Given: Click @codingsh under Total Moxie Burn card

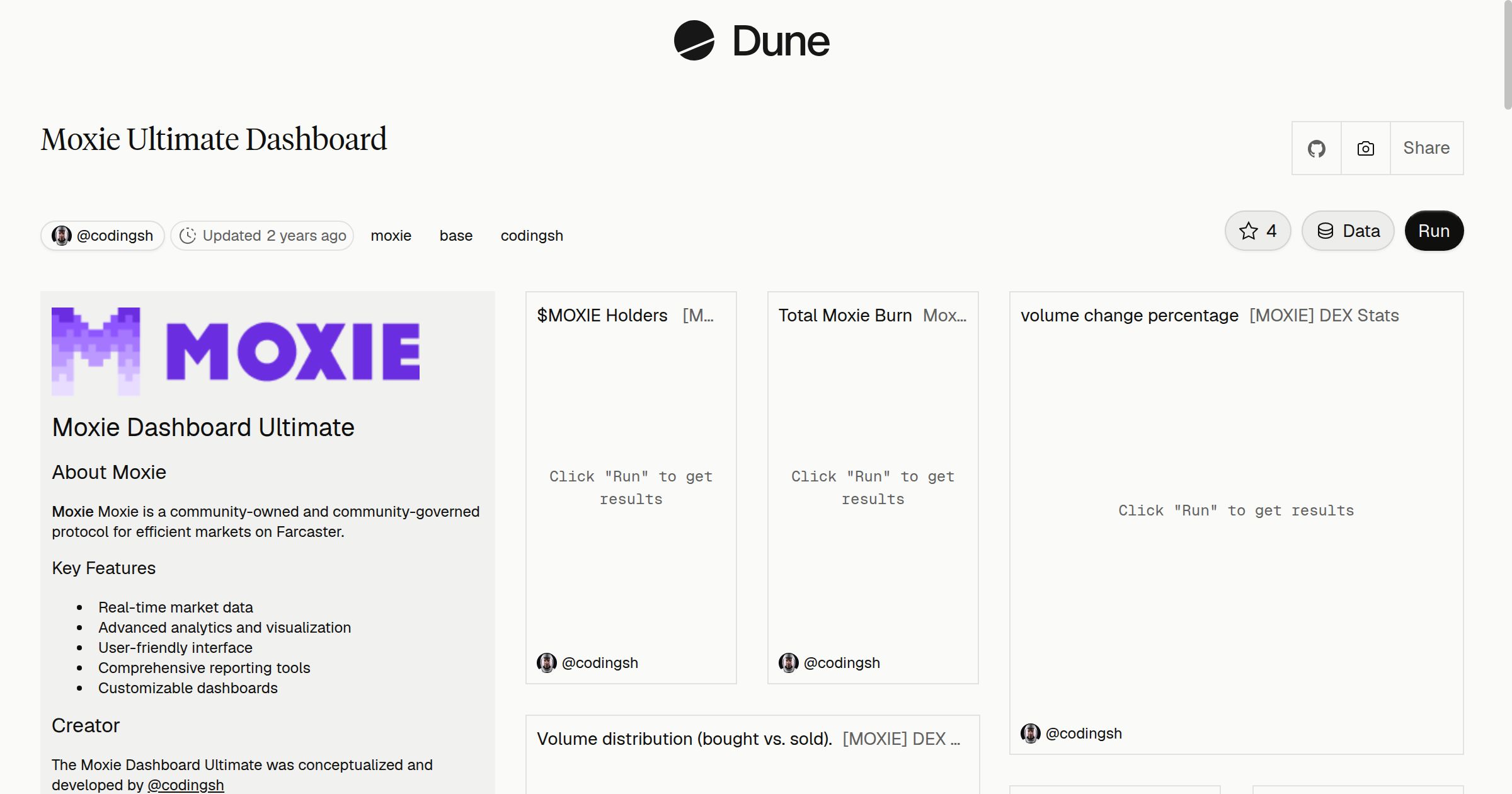Looking at the screenshot, I should point(842,663).
